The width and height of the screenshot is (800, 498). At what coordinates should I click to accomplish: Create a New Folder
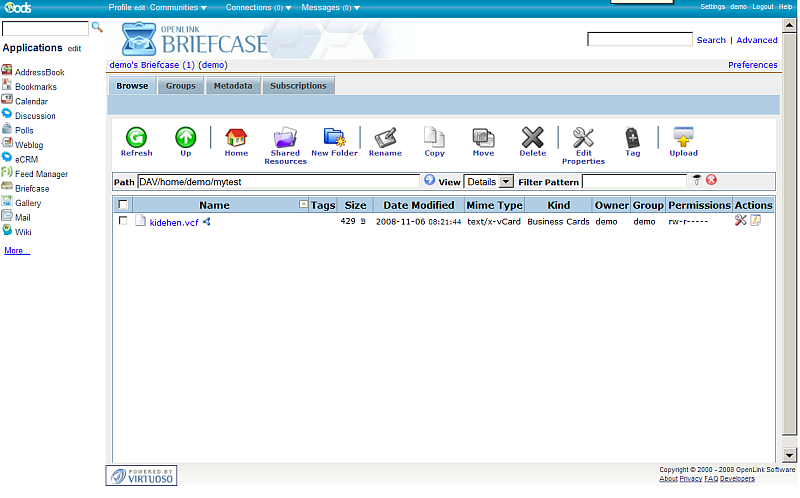pos(334,140)
